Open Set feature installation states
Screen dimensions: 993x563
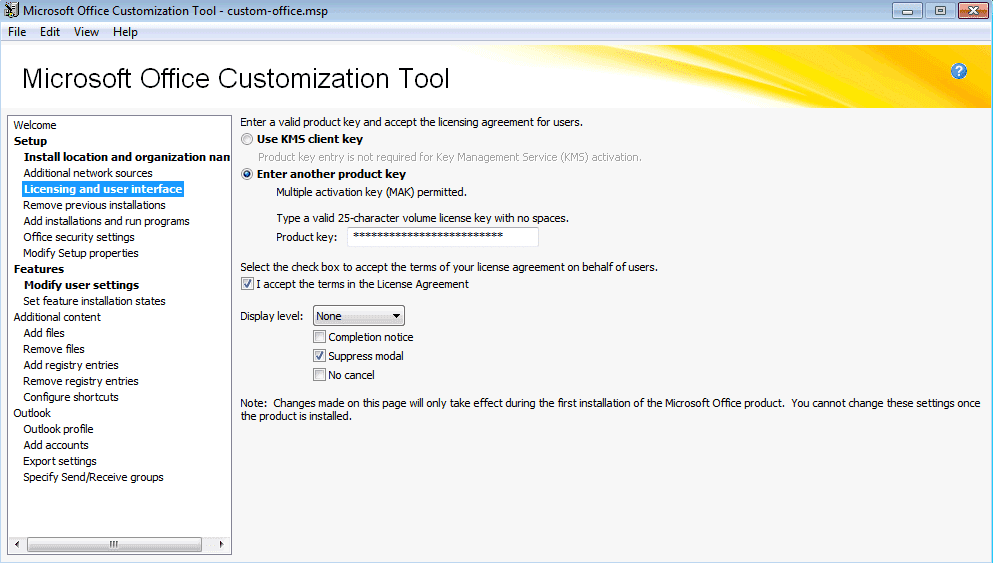pos(94,301)
